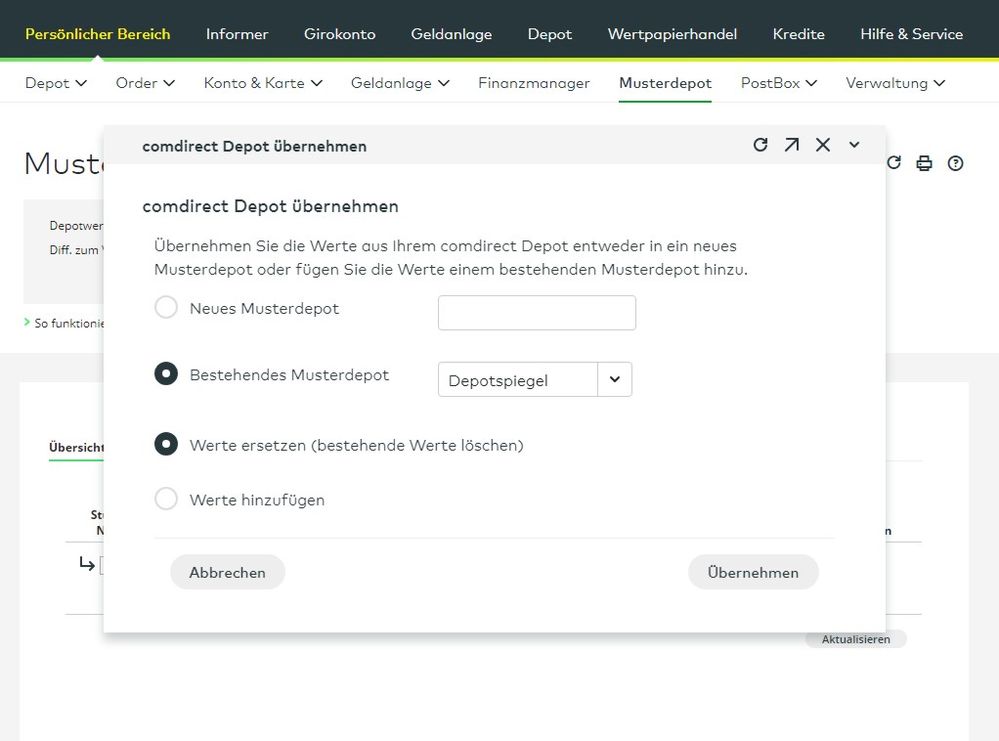Open the page help question mark icon
999x741 pixels.
tap(955, 163)
